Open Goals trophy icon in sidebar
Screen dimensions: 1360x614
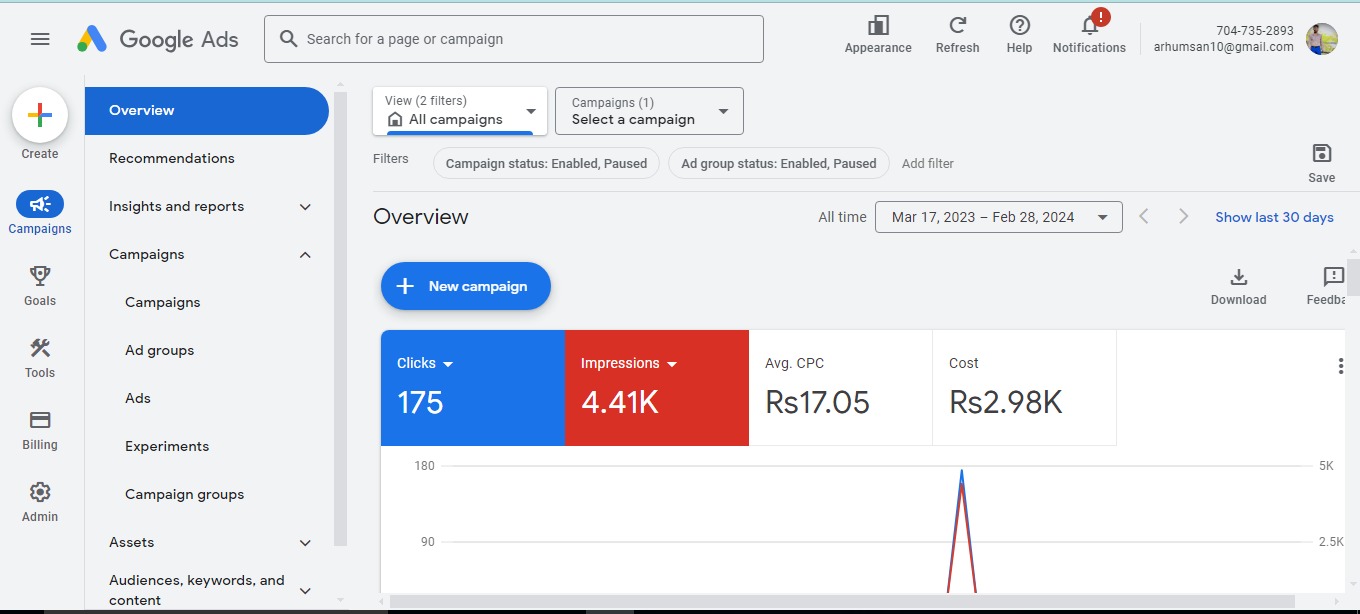(x=40, y=276)
